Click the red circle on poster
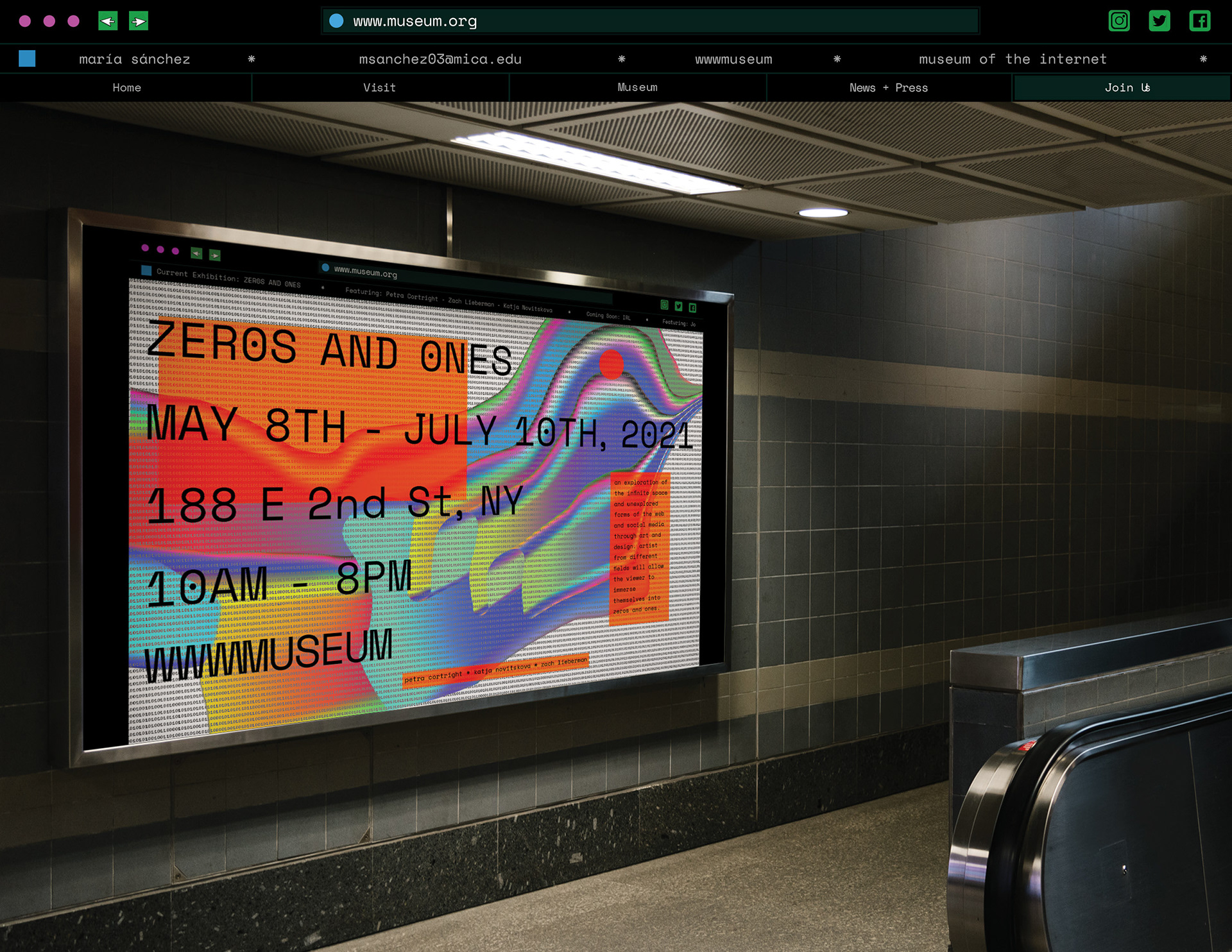Screen dimensions: 1232x952 611,364
